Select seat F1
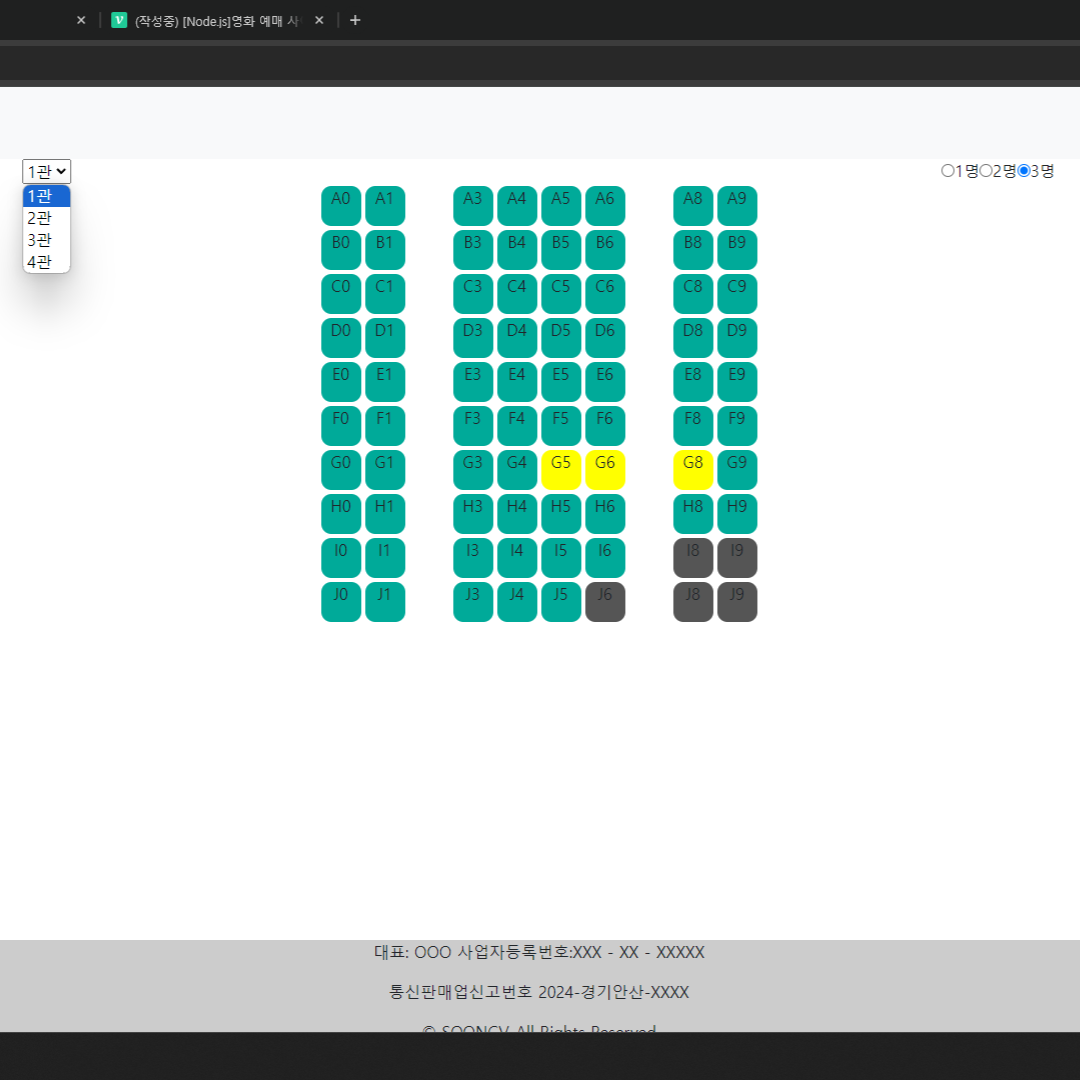The height and width of the screenshot is (1080, 1080). click(384, 425)
